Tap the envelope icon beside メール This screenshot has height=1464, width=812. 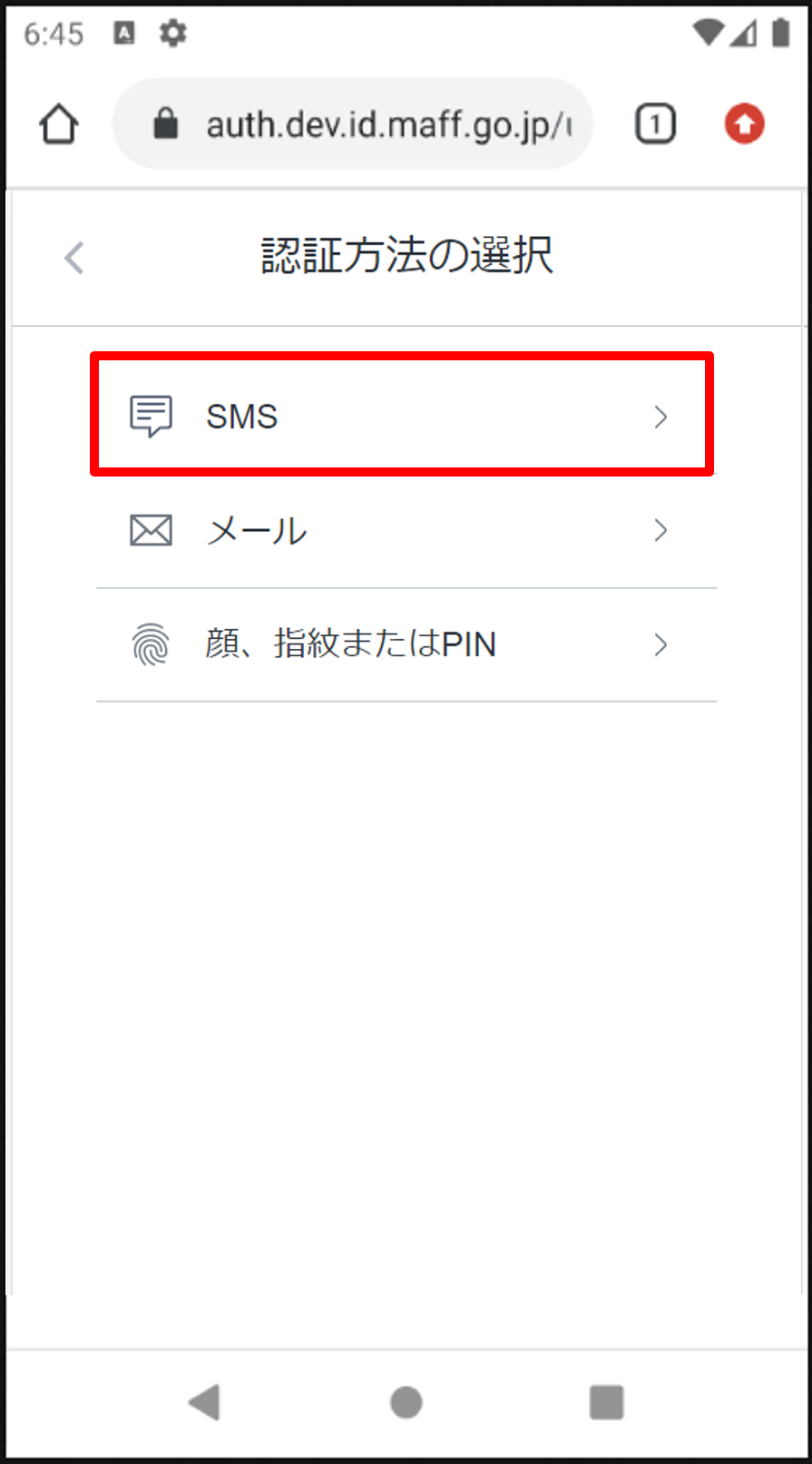coord(151,530)
